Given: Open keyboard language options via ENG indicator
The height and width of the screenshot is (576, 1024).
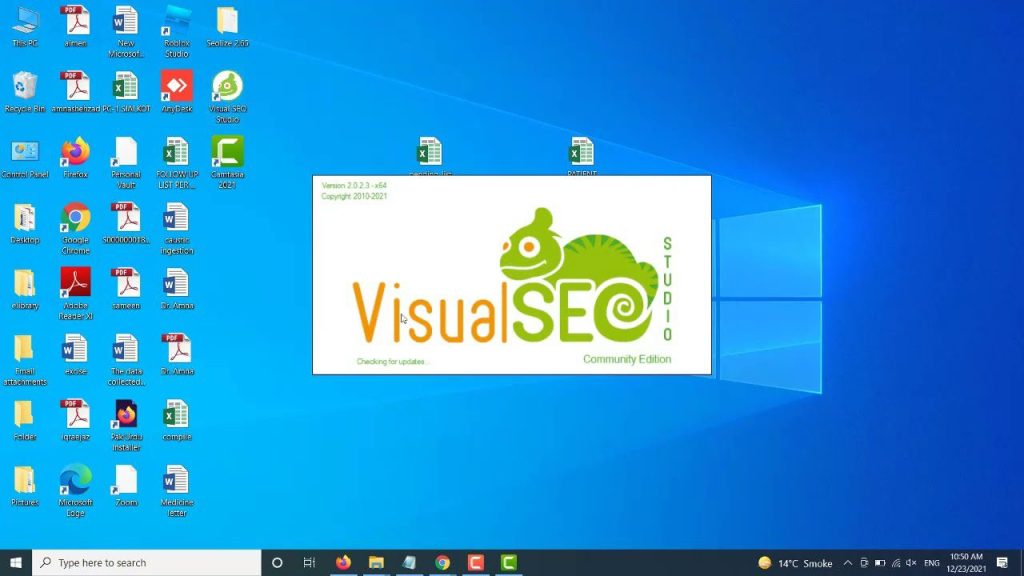Looking at the screenshot, I should click(932, 562).
